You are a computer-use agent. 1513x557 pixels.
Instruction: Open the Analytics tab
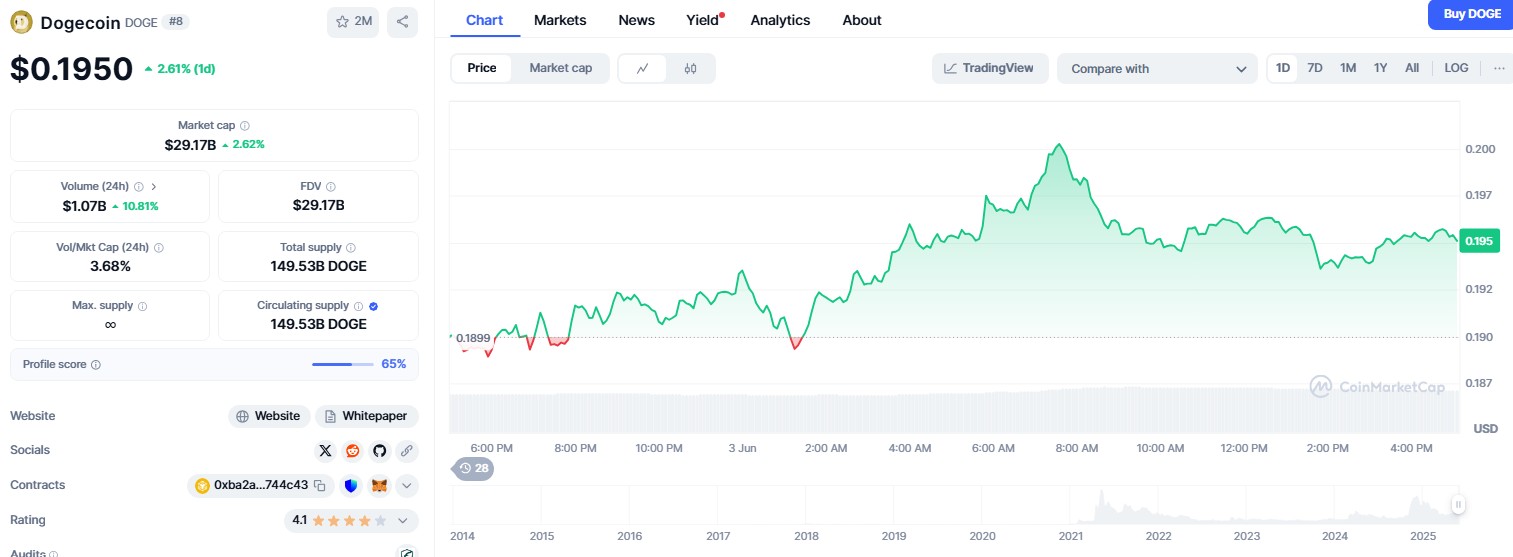(780, 20)
